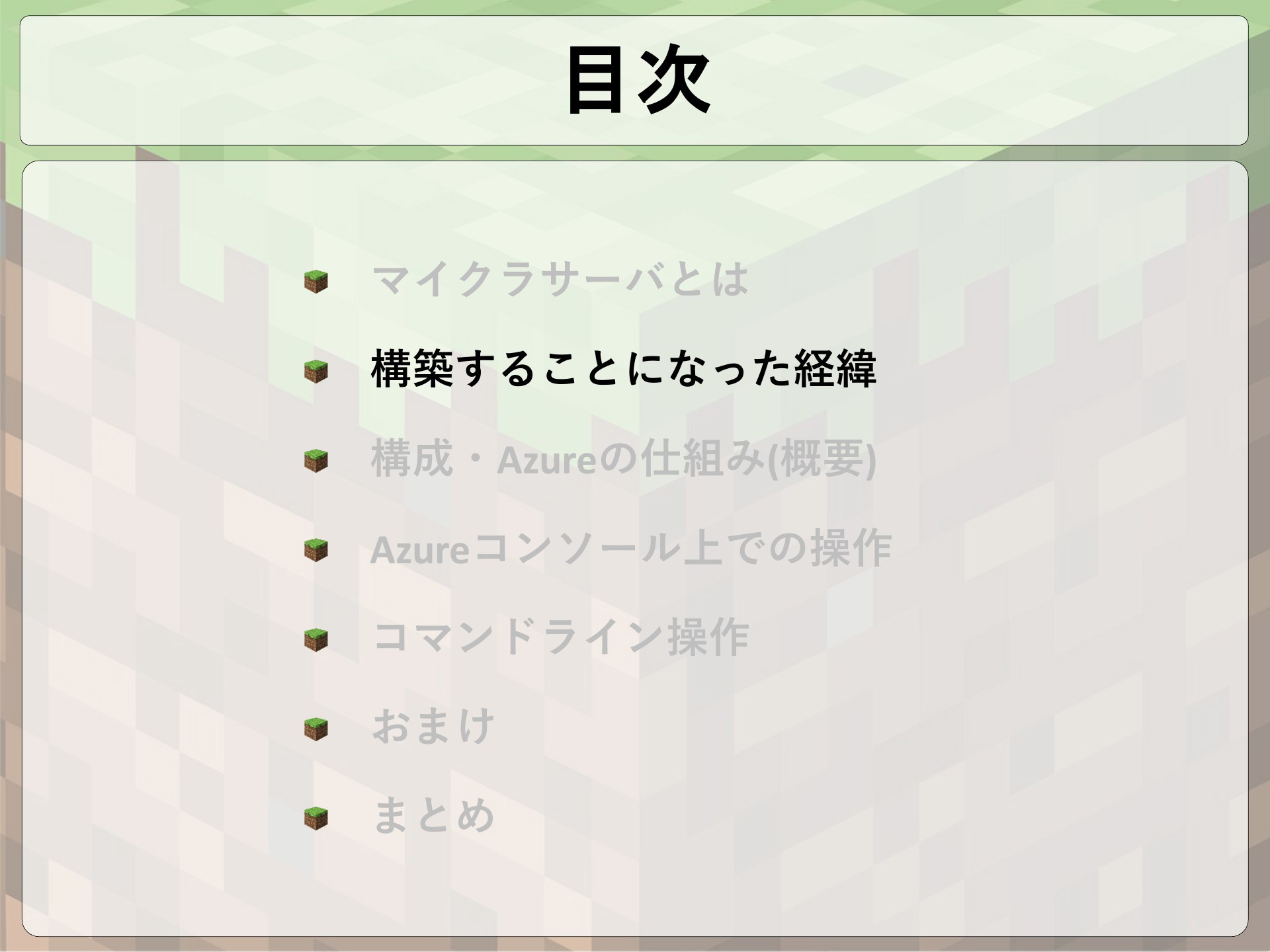
Task: Click grass block bullet beside マイクラサーバとは
Action: point(316,282)
